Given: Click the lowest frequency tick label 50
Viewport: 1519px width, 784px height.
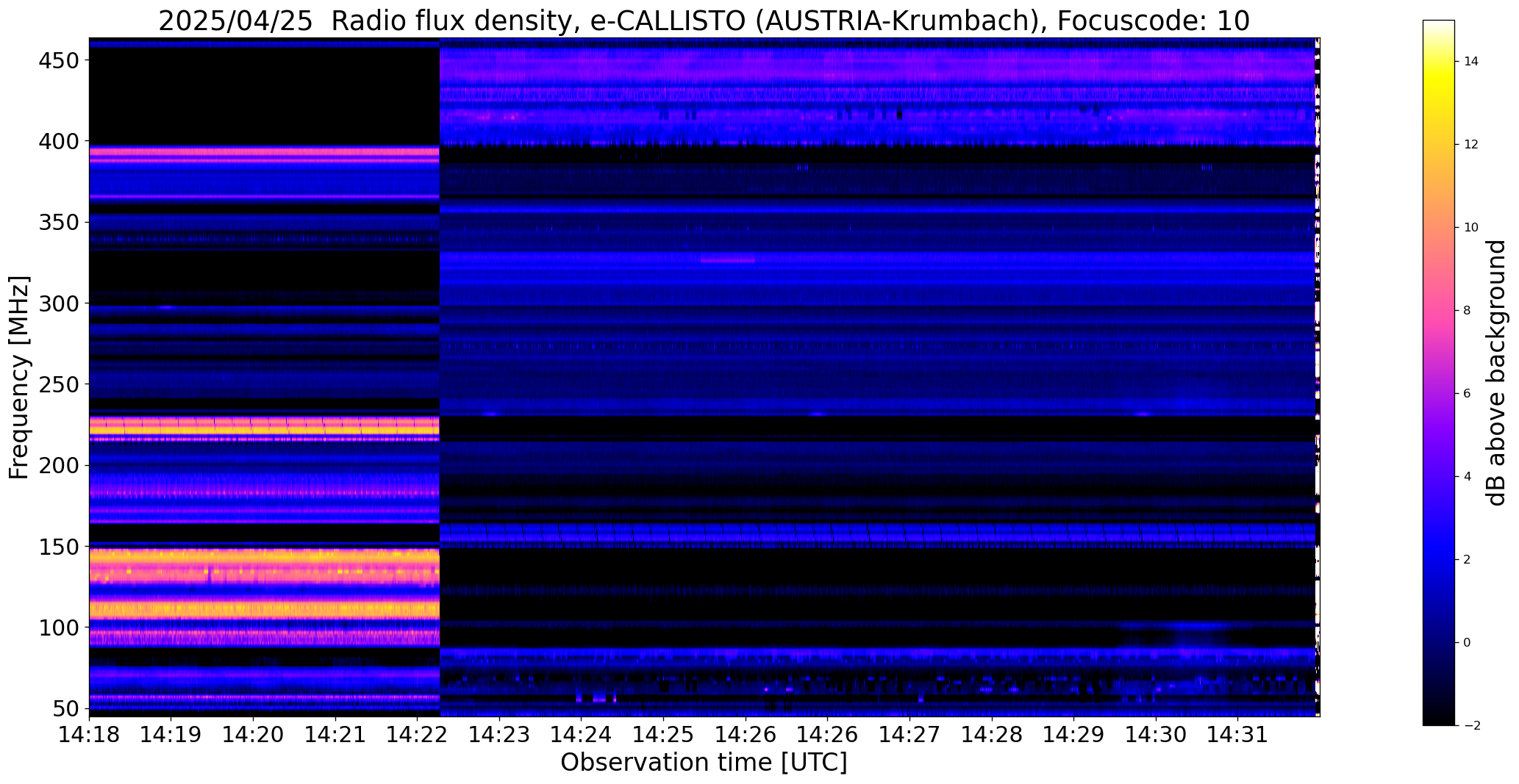Looking at the screenshot, I should click(66, 708).
